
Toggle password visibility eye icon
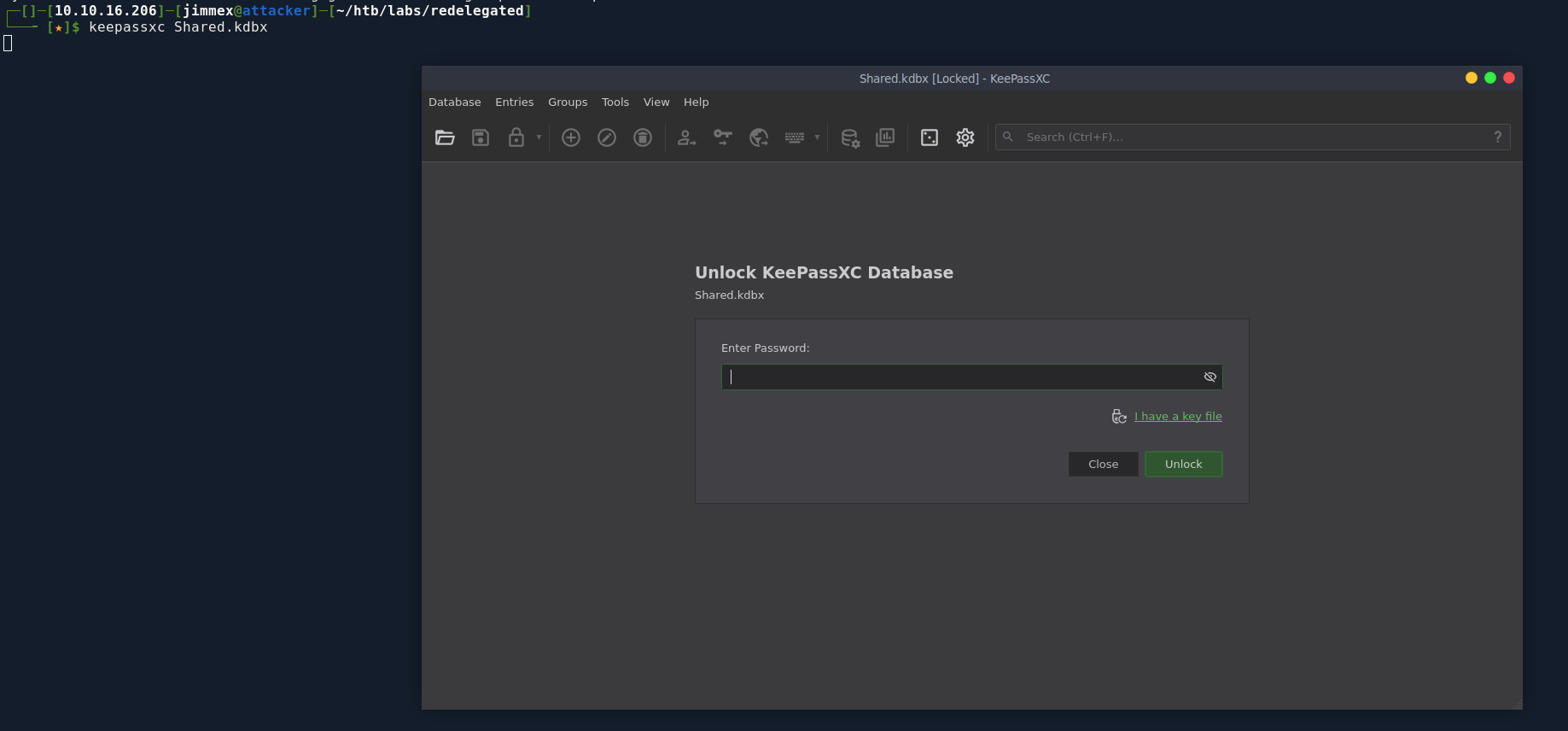[1210, 377]
